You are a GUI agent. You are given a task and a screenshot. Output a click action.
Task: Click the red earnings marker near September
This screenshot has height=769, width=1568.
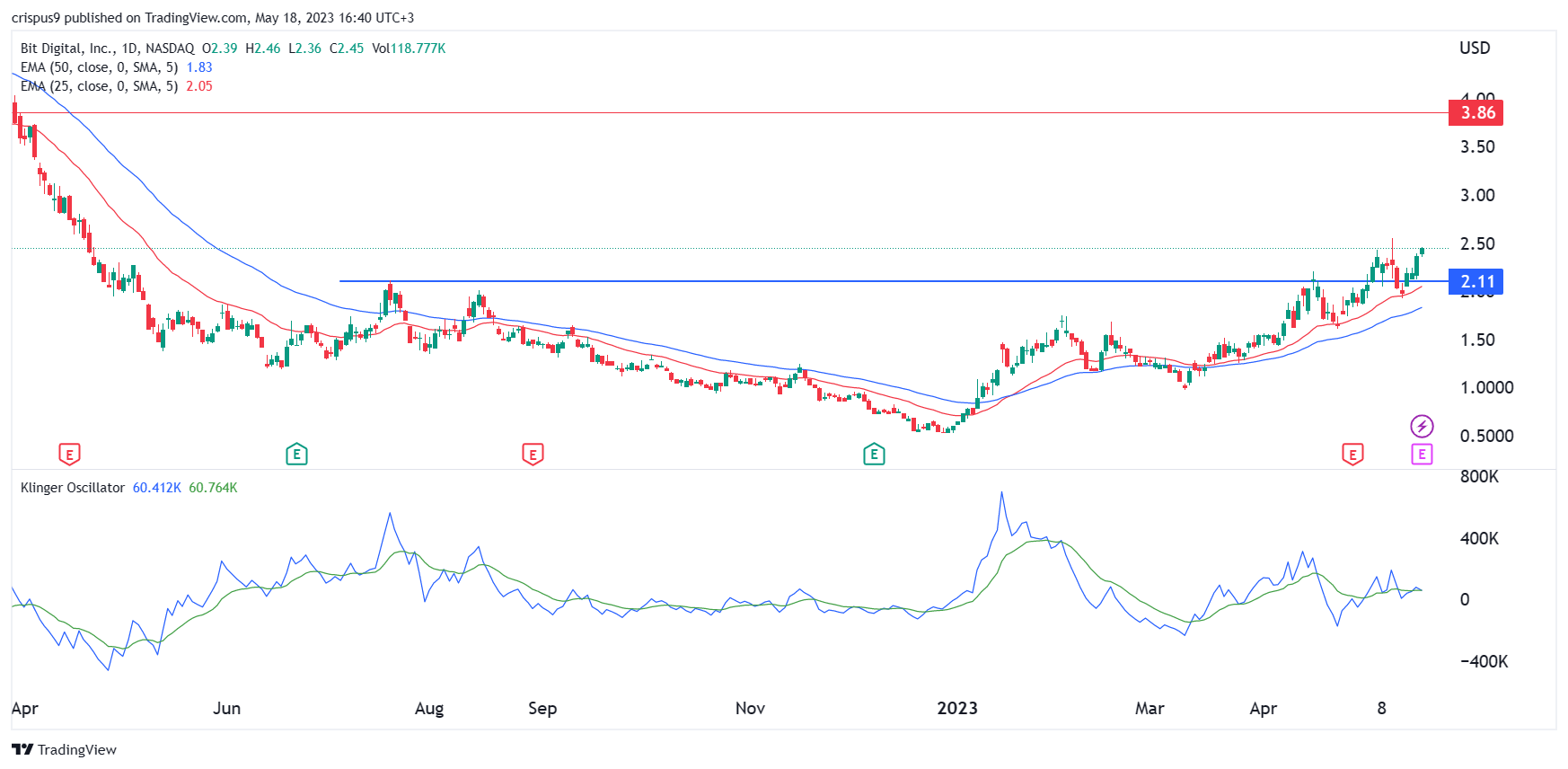[533, 455]
